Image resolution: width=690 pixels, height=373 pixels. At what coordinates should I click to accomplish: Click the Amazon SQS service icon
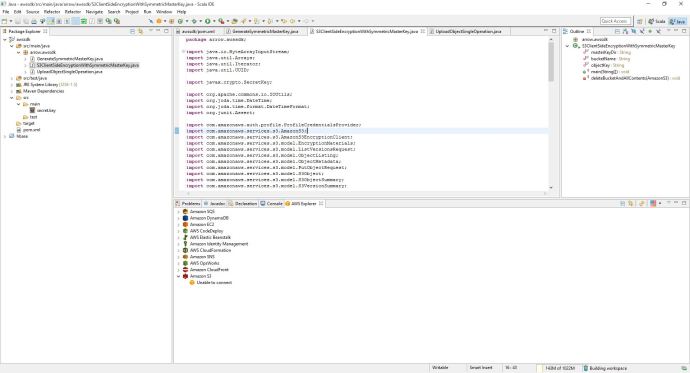point(185,212)
